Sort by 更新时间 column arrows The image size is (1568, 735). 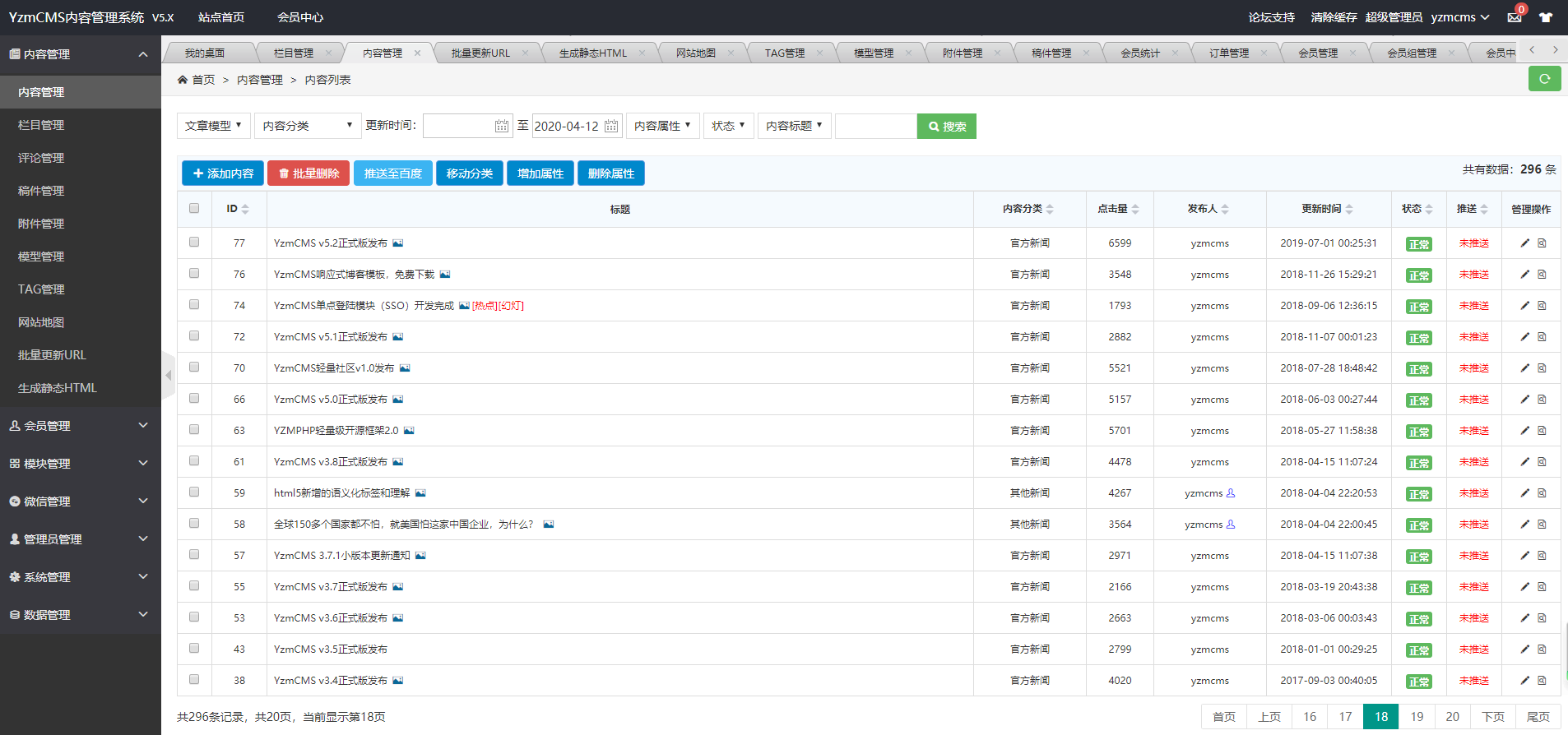click(1349, 210)
